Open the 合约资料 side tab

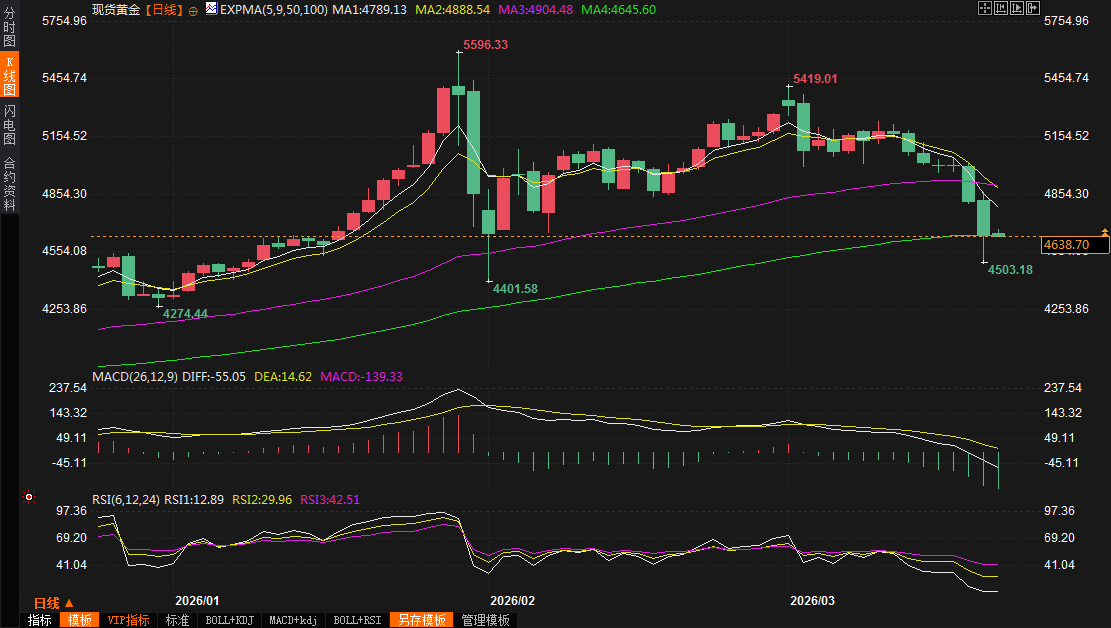pyautogui.click(x=9, y=184)
